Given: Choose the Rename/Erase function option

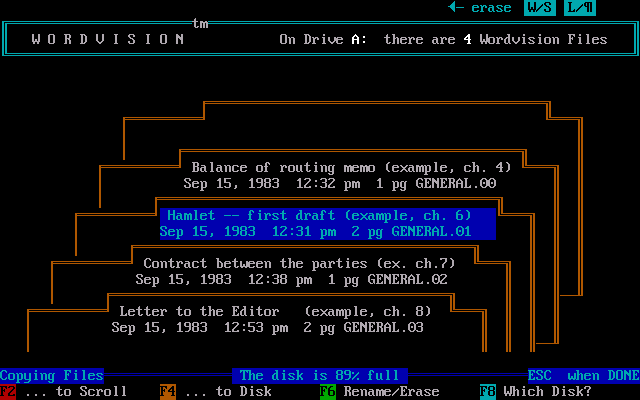Looking at the screenshot, I should 391,391.
